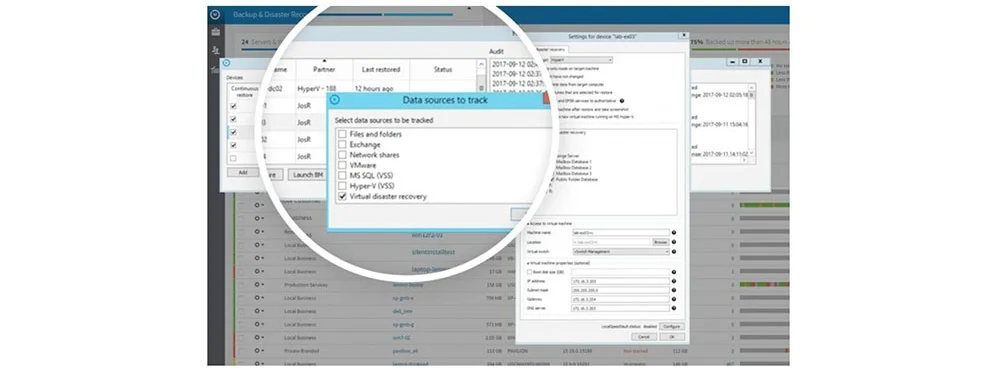Switch to the 24 Servers tab
Image resolution: width=1000 pixels, height=369 pixels.
(x=261, y=42)
